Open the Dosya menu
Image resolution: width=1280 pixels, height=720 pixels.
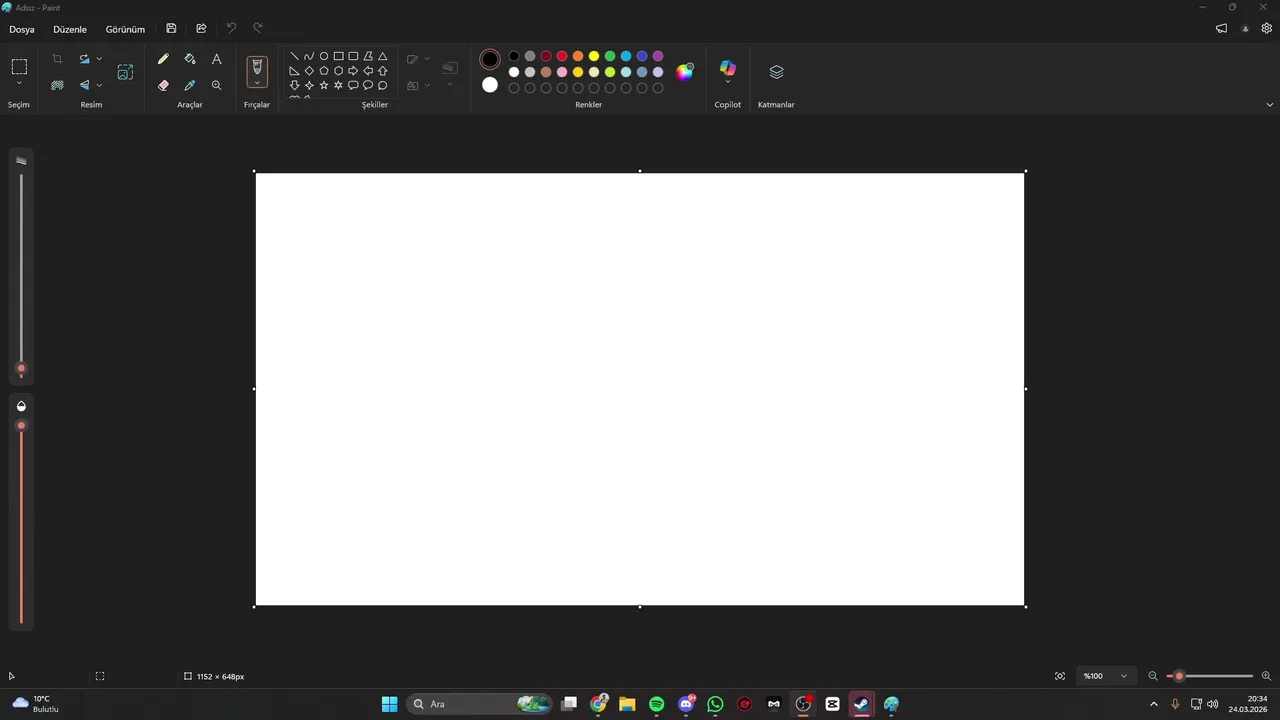[22, 29]
